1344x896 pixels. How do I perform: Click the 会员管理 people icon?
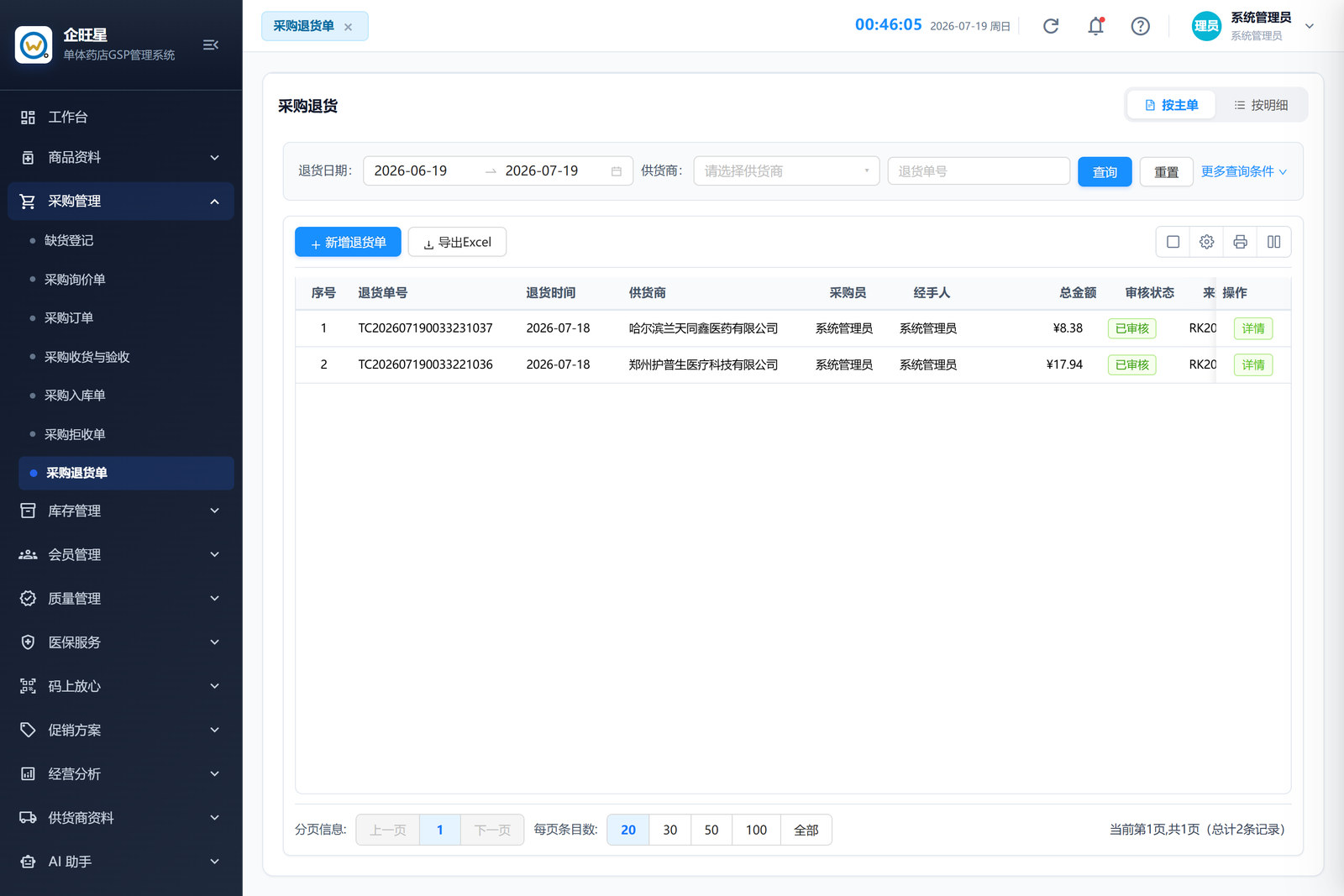tap(28, 554)
